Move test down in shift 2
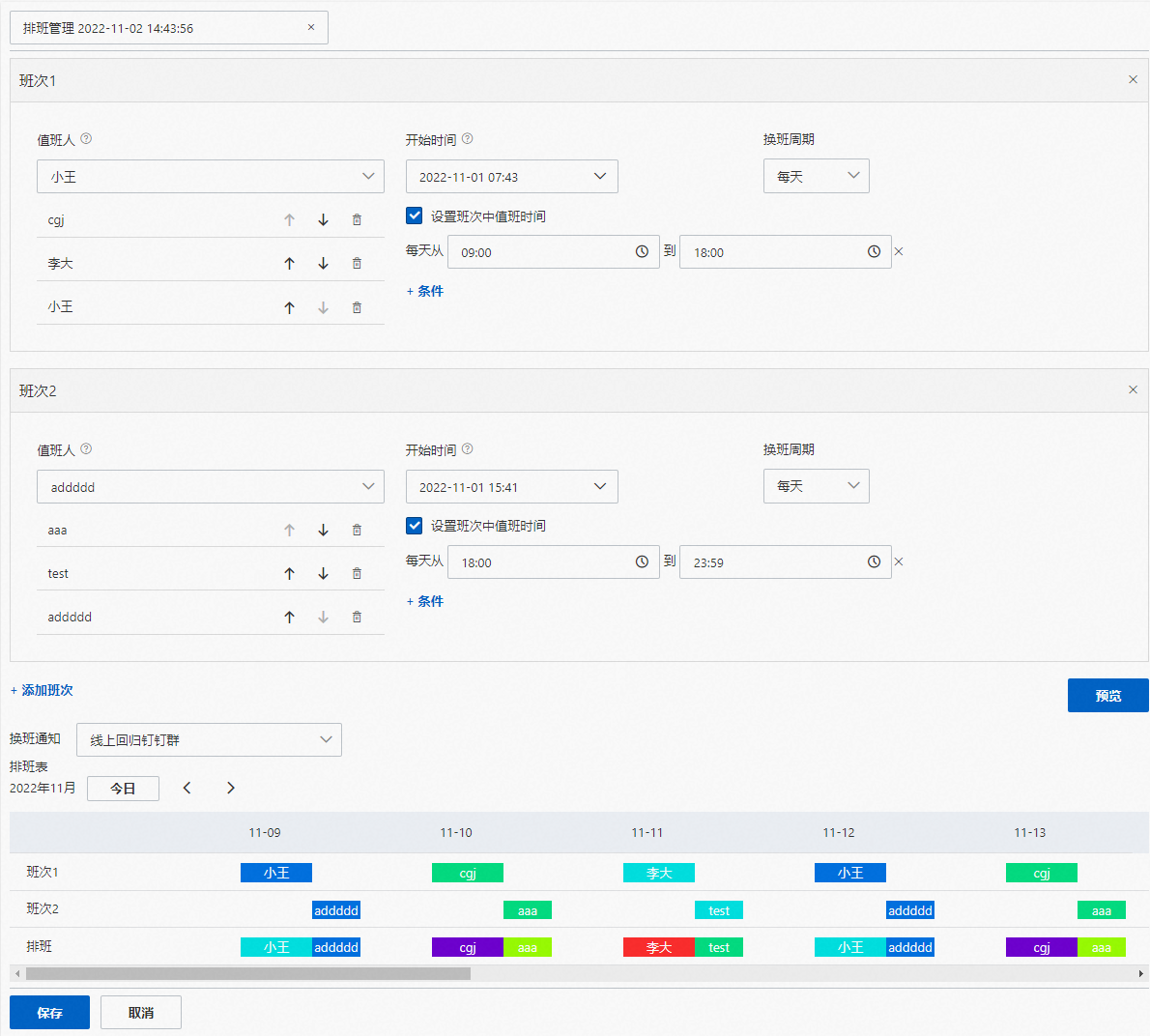This screenshot has height=1036, width=1150. (x=323, y=573)
